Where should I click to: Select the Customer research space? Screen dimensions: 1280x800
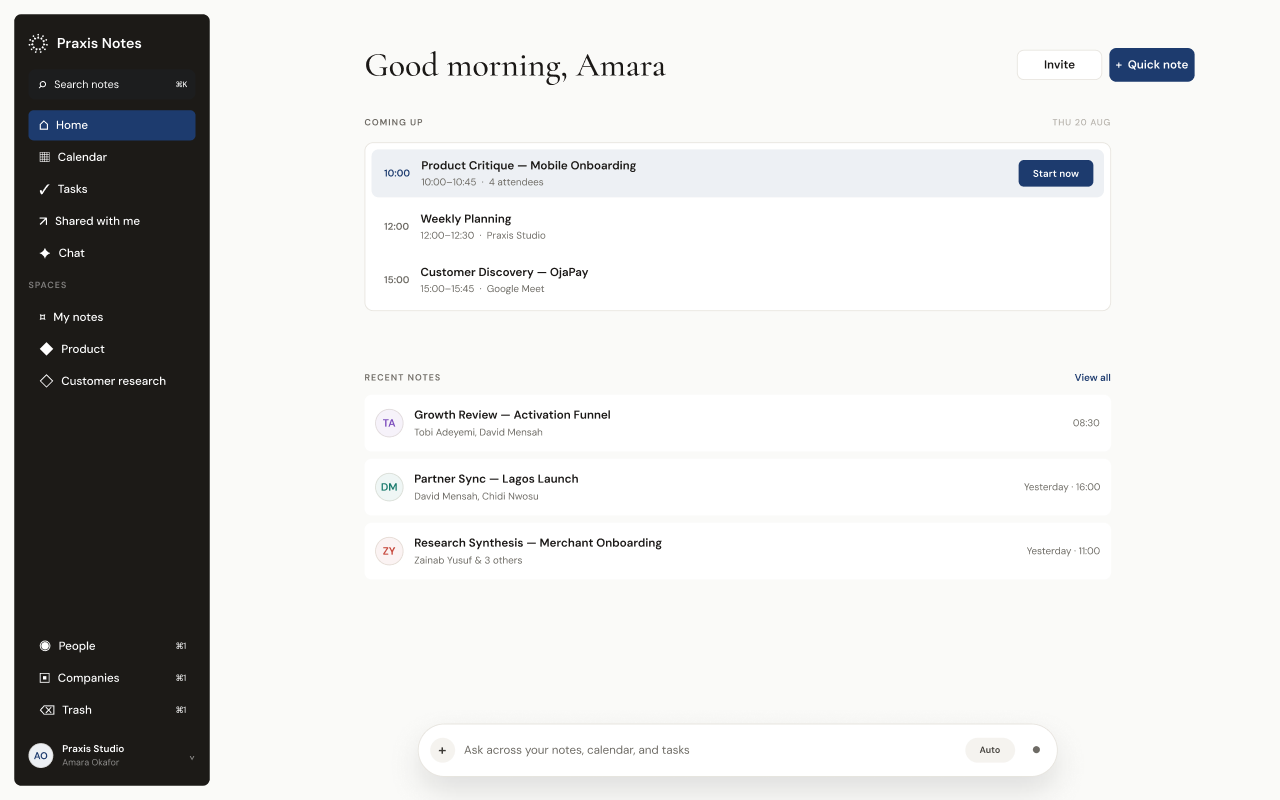(x=112, y=381)
